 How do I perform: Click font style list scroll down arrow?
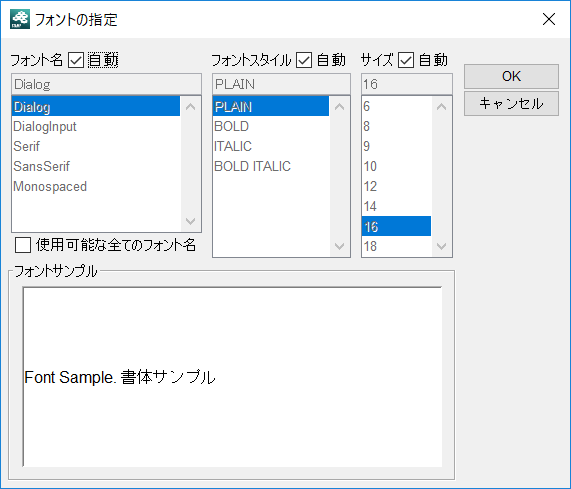(x=339, y=247)
